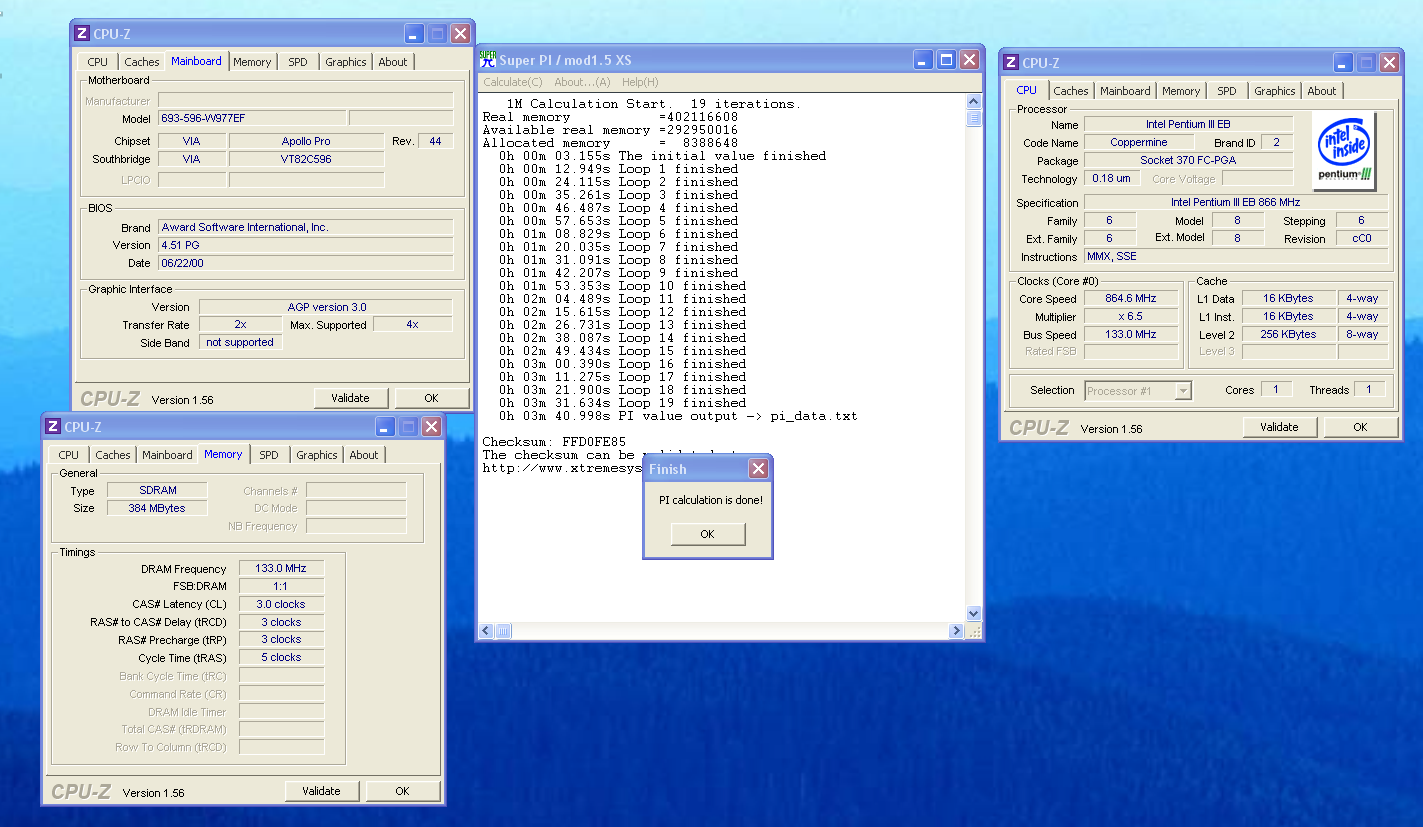Click the Super PI vertical scrollbar thumb
1423x827 pixels.
pyautogui.click(x=974, y=118)
